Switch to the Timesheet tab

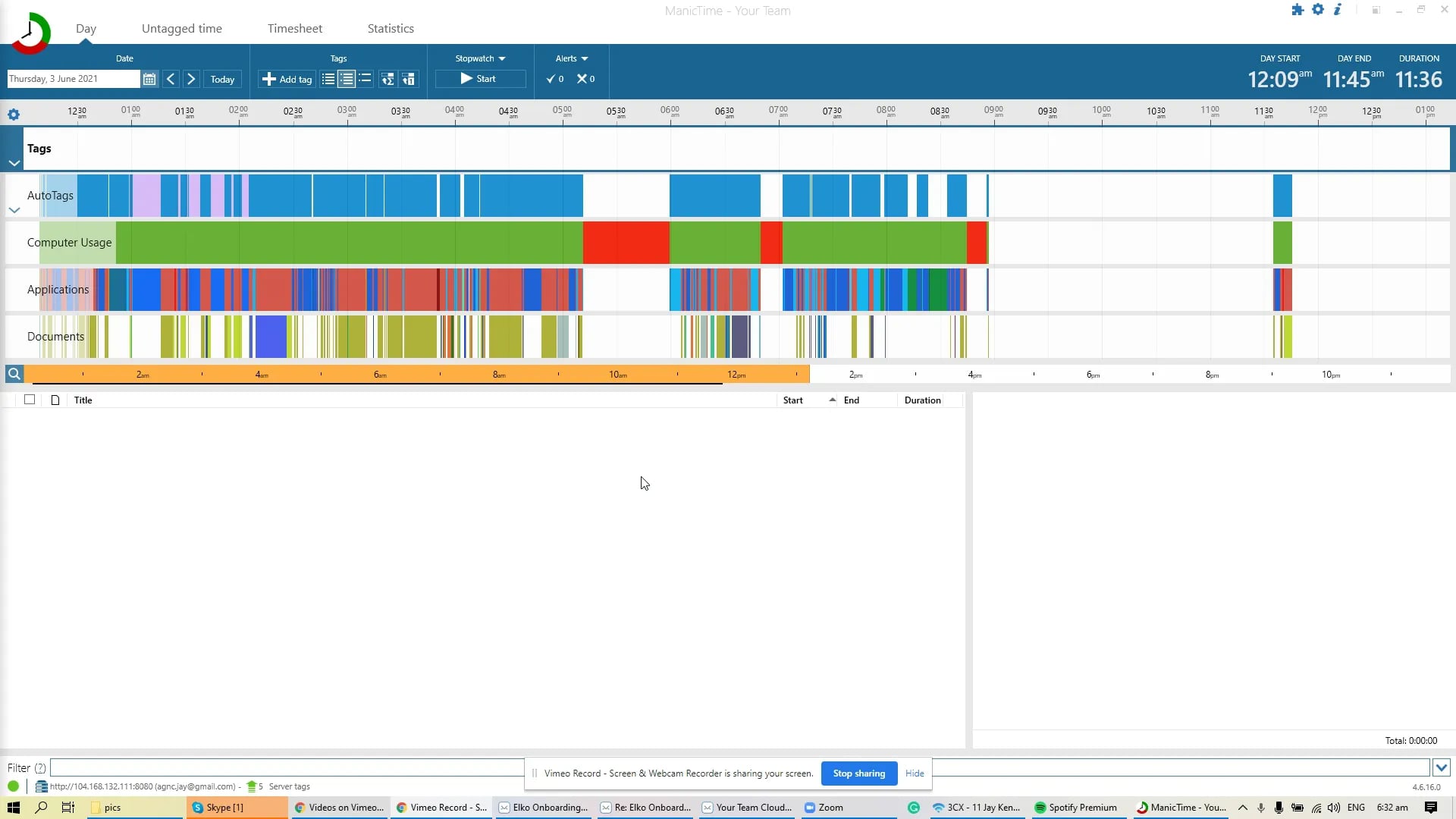(294, 29)
